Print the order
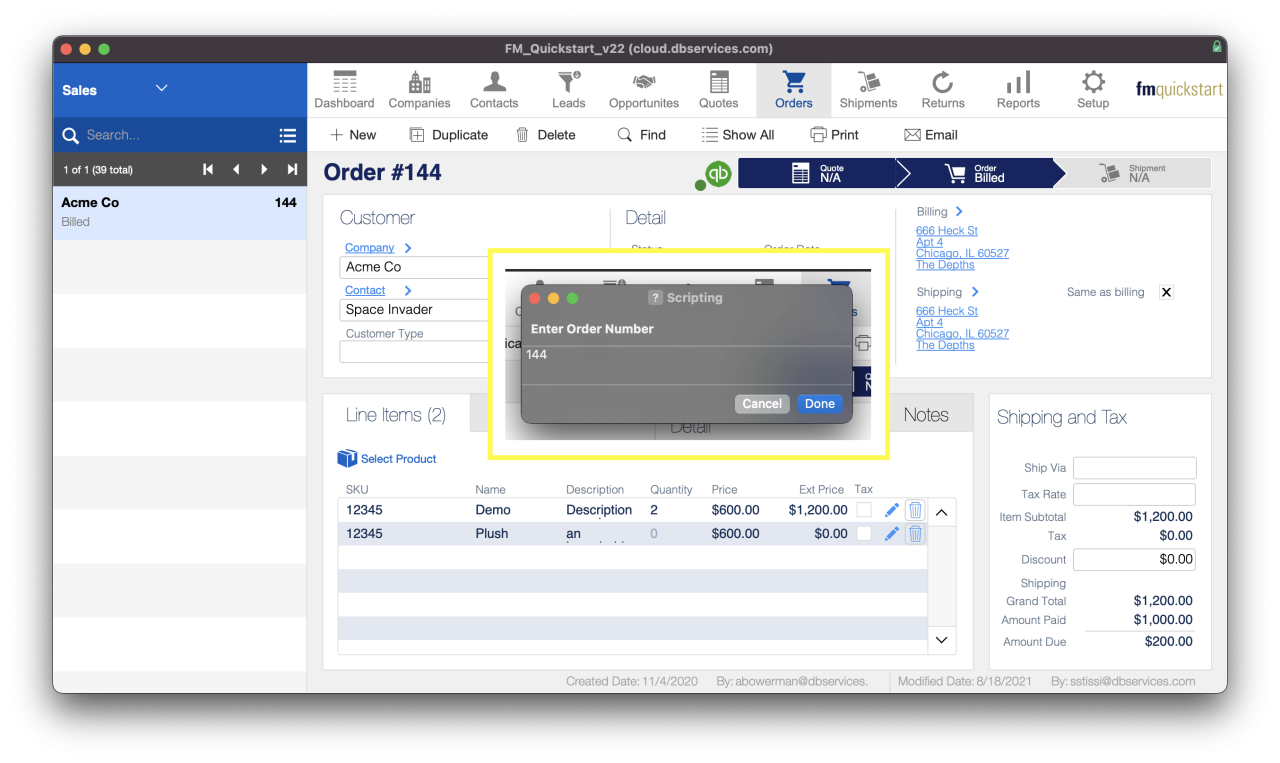This screenshot has width=1280, height=763. [835, 135]
